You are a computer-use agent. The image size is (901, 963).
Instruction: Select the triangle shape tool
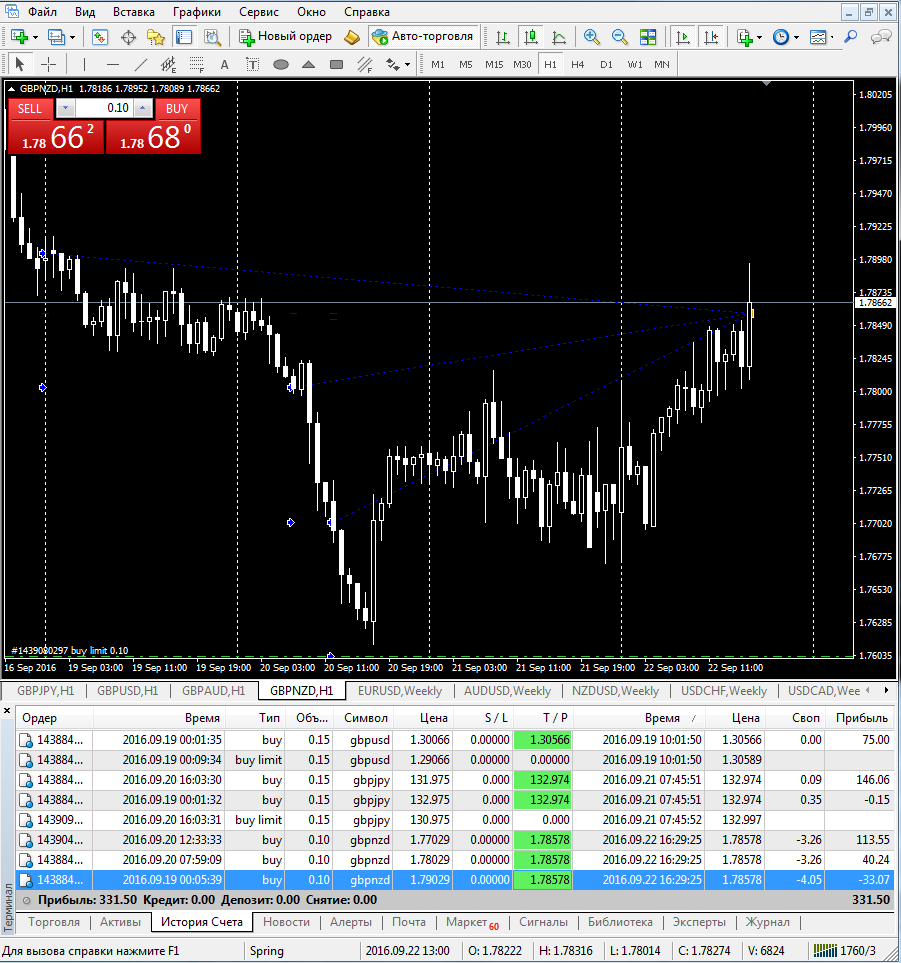click(308, 64)
